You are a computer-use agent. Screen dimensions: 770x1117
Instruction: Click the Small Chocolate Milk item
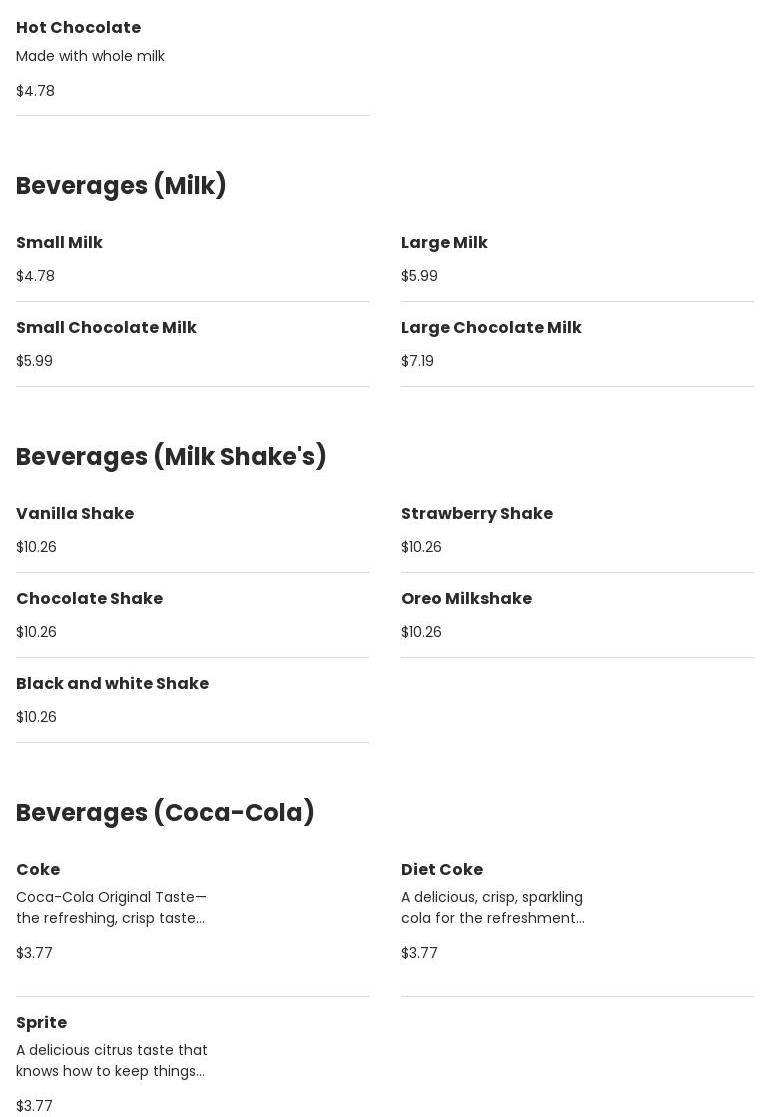[x=106, y=328]
